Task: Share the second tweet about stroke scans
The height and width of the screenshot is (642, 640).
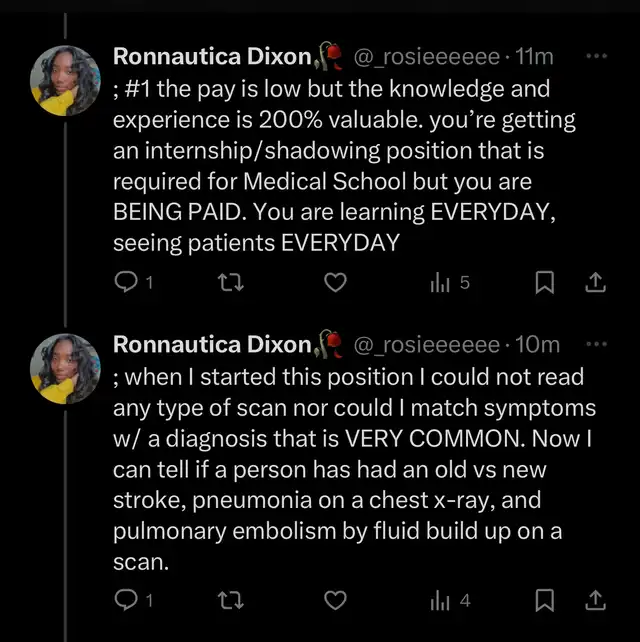Action: click(595, 601)
